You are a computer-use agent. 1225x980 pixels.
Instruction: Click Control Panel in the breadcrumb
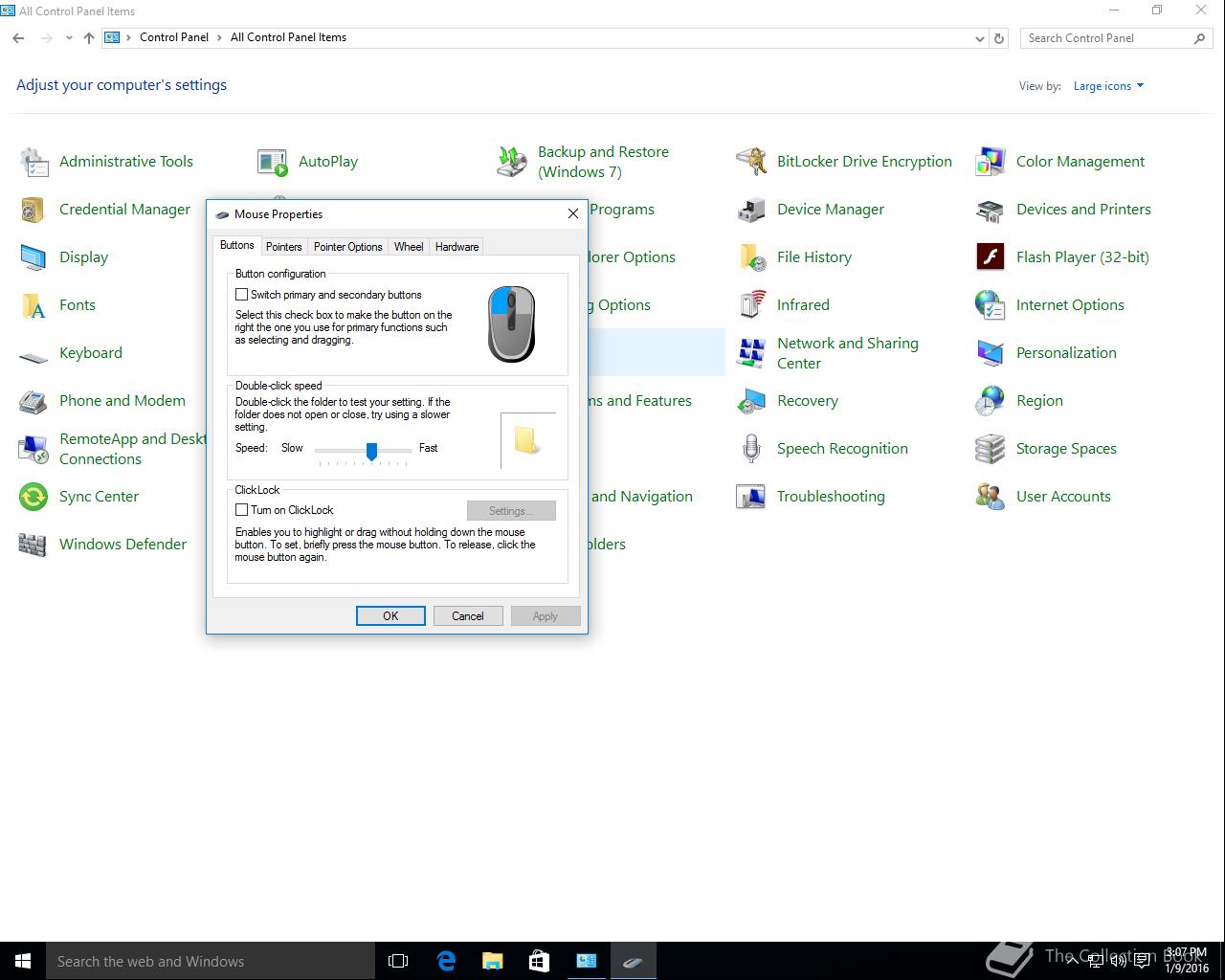point(174,37)
